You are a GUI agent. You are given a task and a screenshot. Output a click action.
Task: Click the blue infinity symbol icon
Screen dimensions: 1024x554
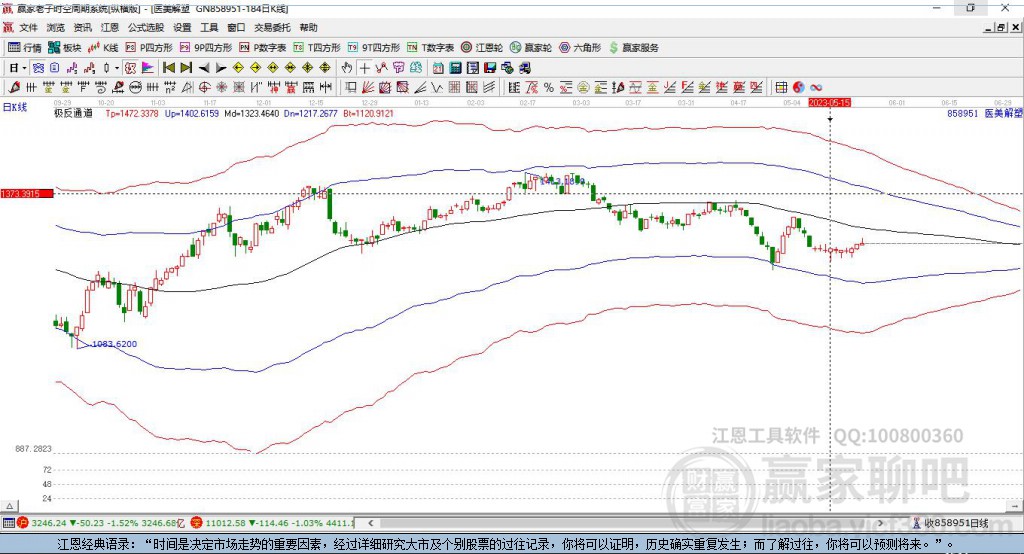tap(816, 87)
